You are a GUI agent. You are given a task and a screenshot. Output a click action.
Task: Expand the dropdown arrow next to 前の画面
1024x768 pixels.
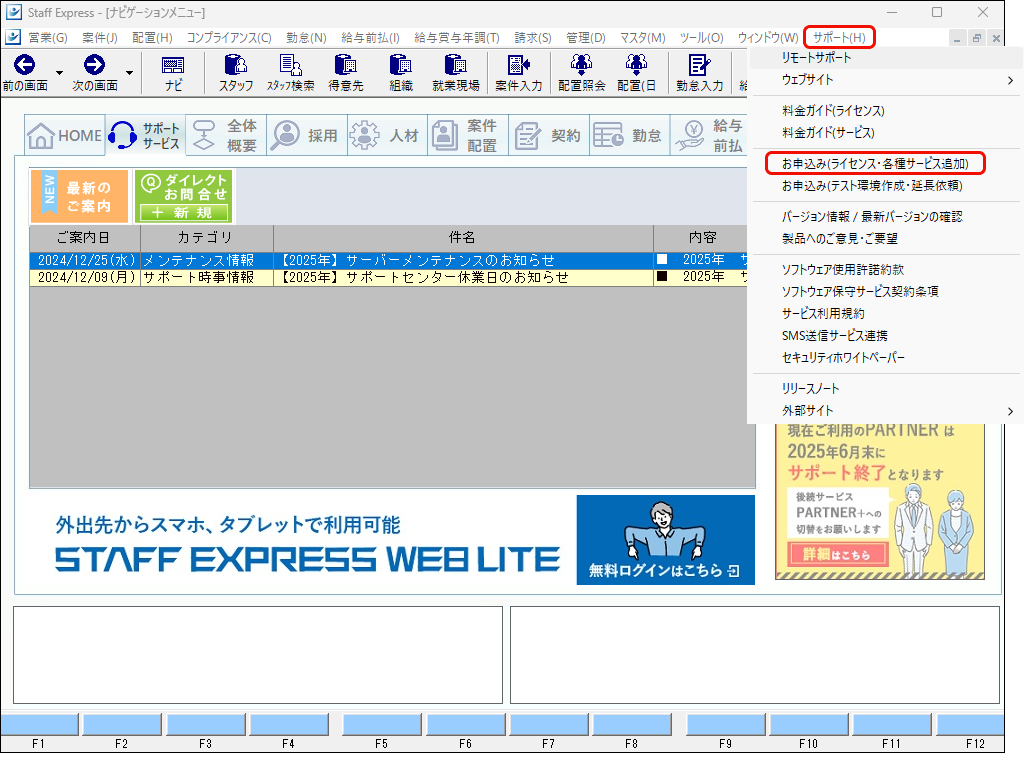(x=59, y=72)
